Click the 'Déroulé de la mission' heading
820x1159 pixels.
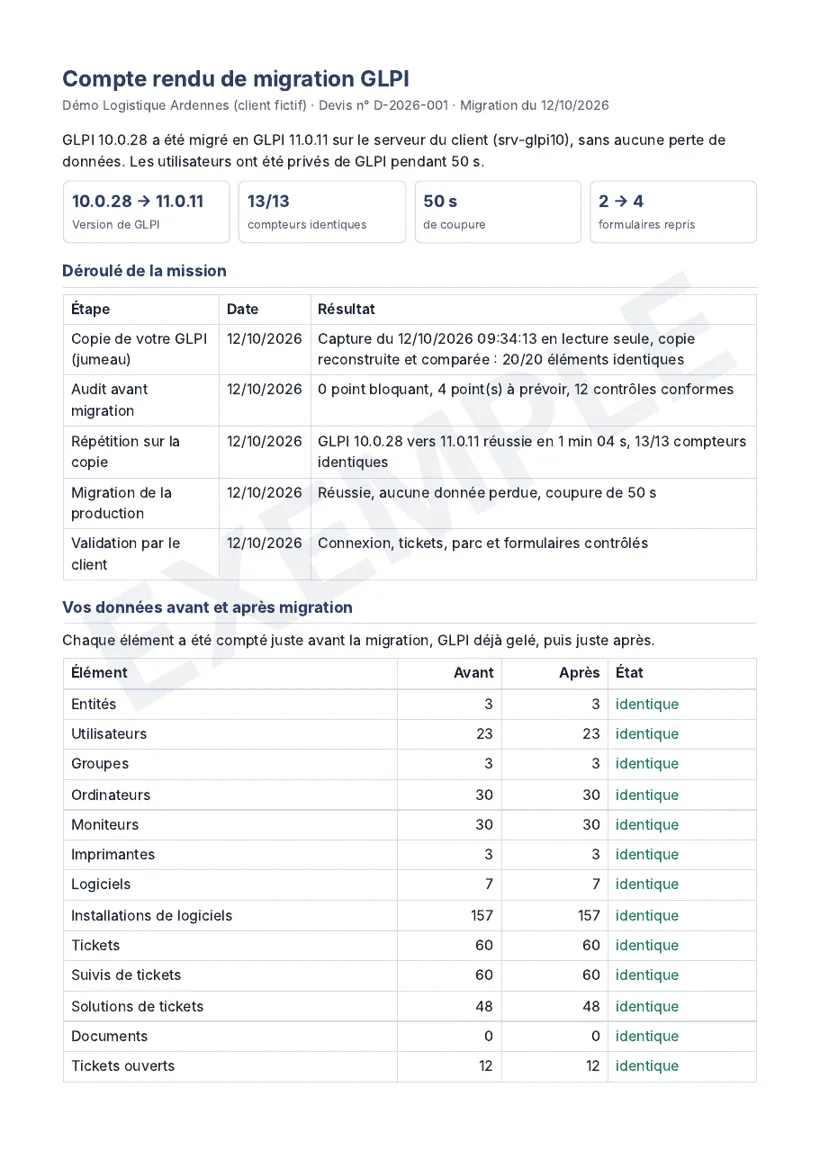144,271
